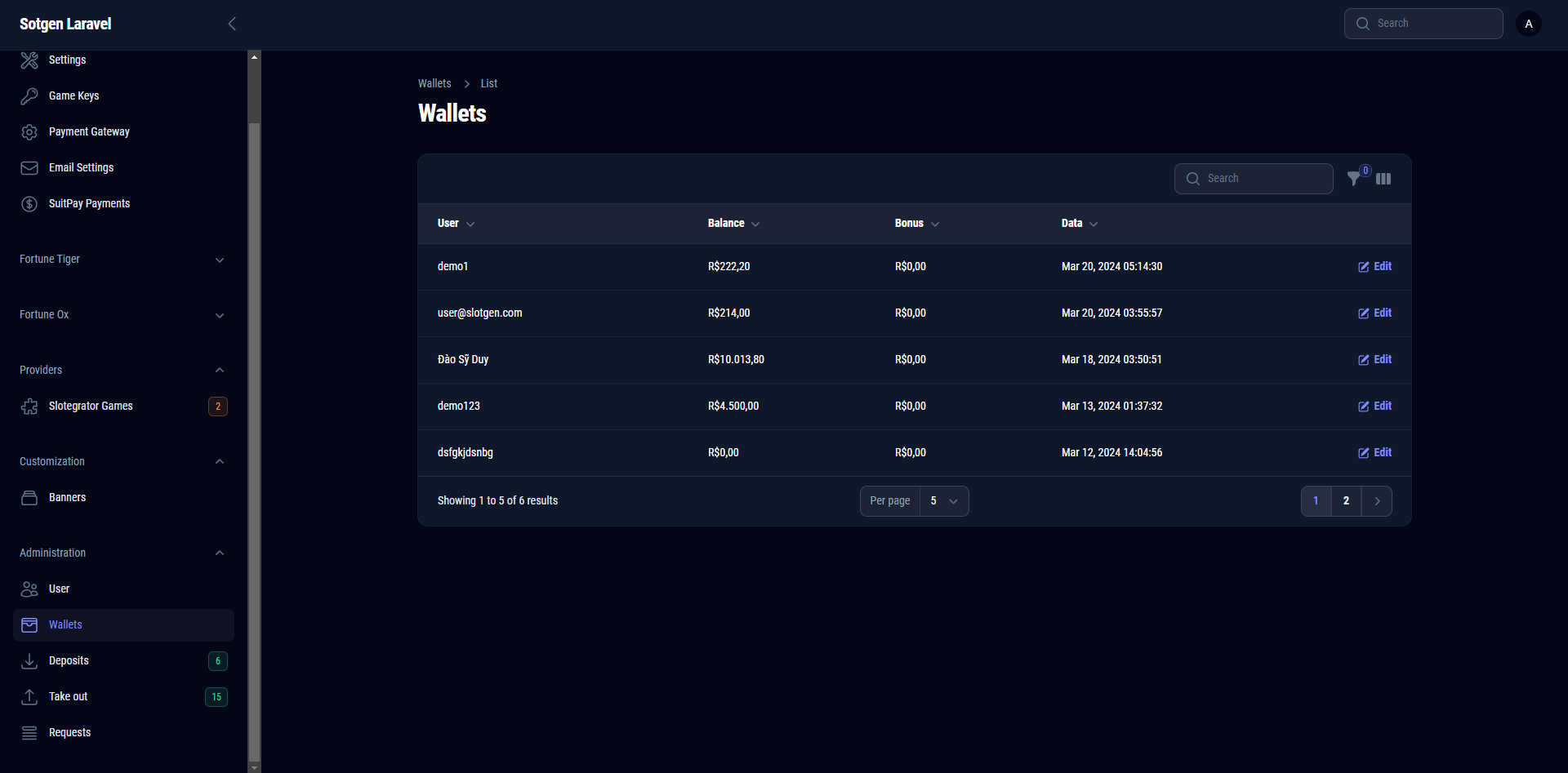Image resolution: width=1568 pixels, height=773 pixels.
Task: Click the Game Keys key icon
Action: (29, 96)
